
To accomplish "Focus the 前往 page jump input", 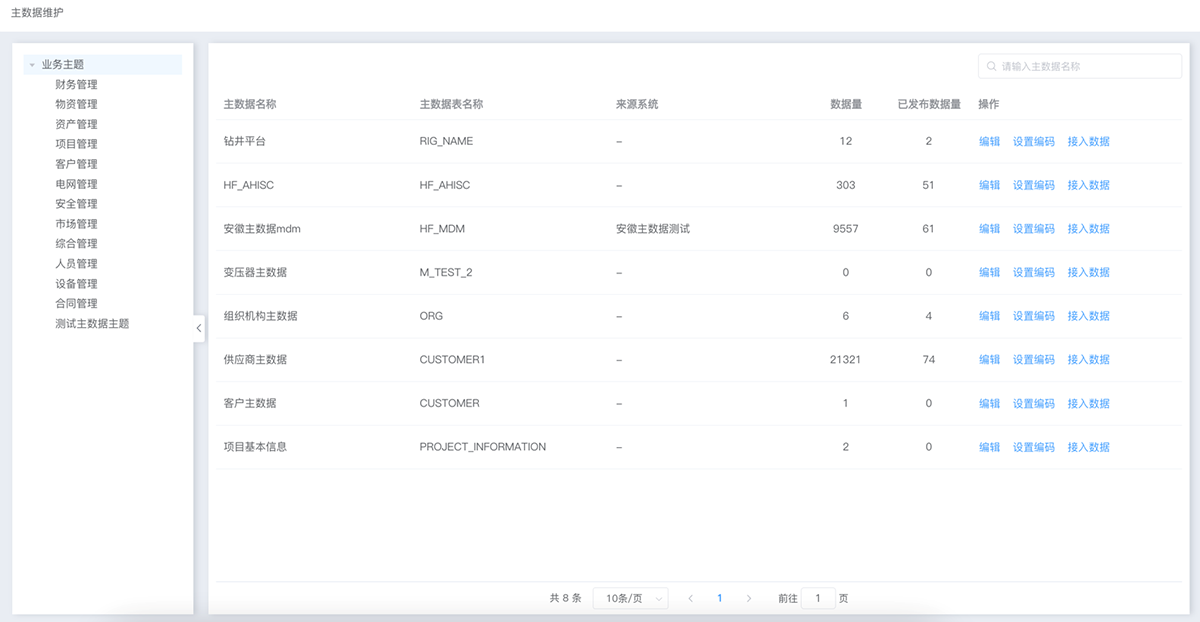I will (818, 598).
